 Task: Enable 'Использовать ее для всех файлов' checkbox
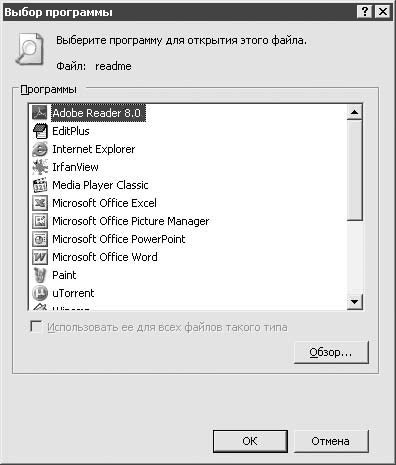(x=36, y=327)
